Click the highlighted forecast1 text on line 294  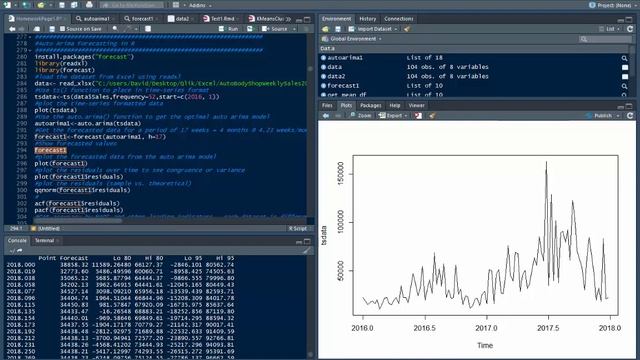(50, 150)
